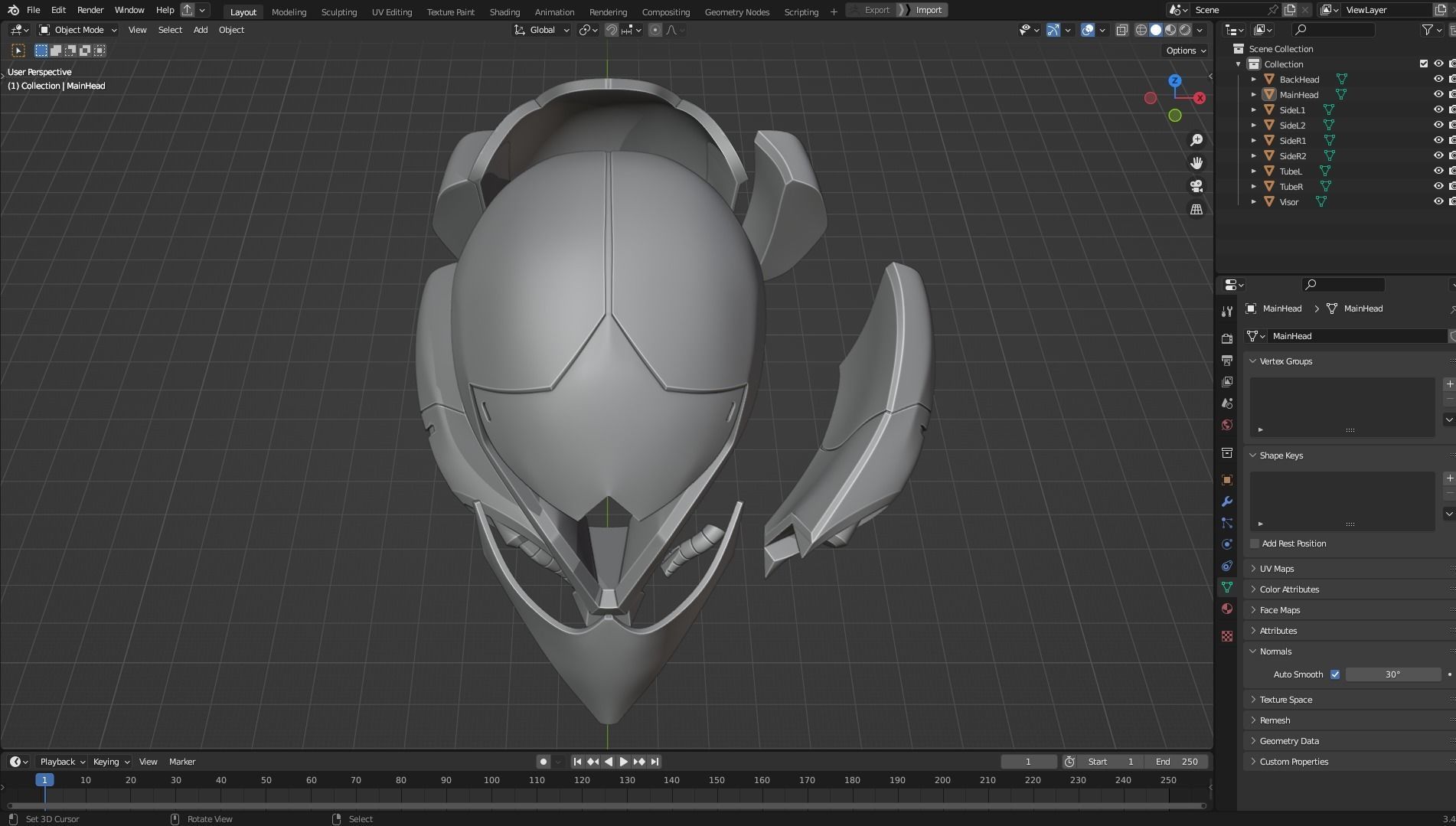The image size is (1456, 826).
Task: Uncheck the Collection exclude checkbox
Action: (1423, 64)
